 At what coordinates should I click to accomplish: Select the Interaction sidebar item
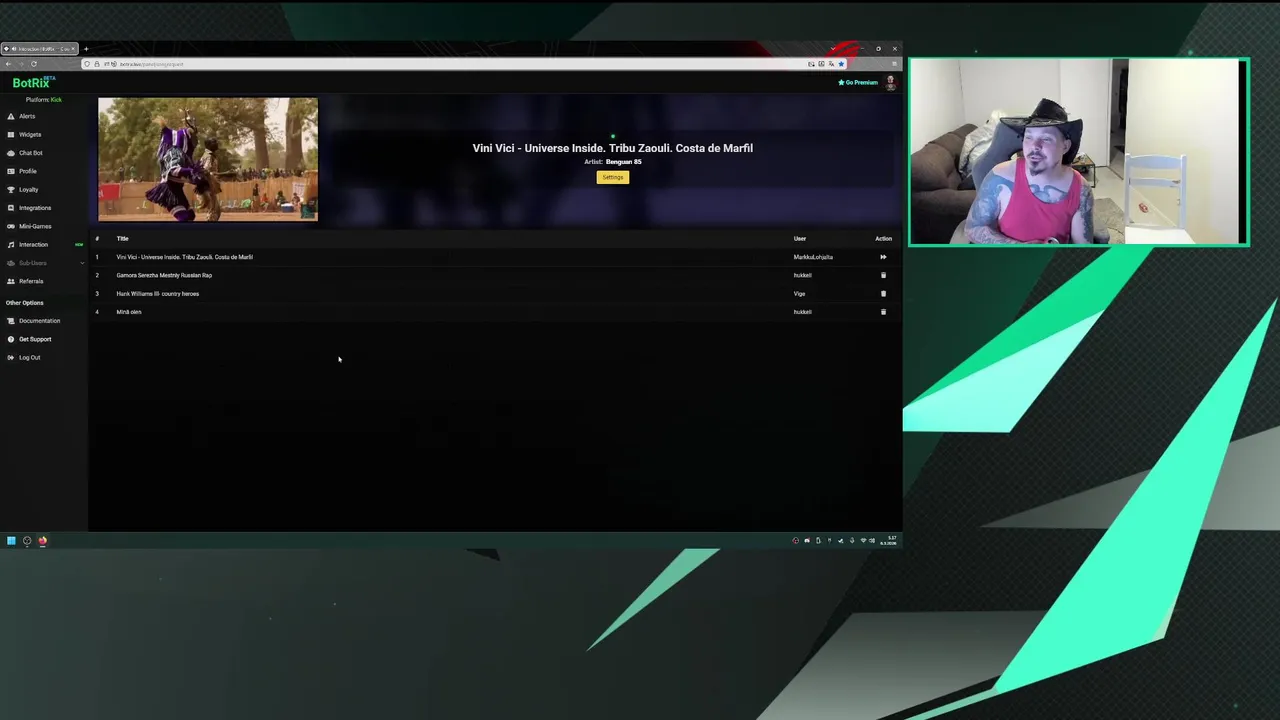33,245
